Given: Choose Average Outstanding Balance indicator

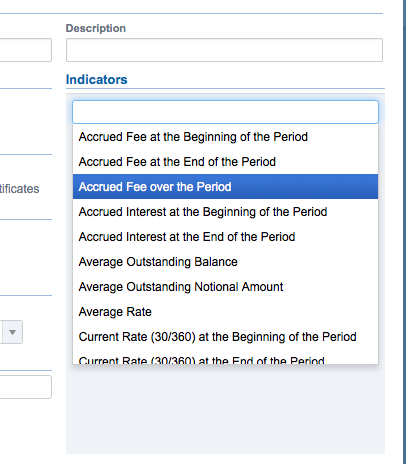Looking at the screenshot, I should point(225,262).
